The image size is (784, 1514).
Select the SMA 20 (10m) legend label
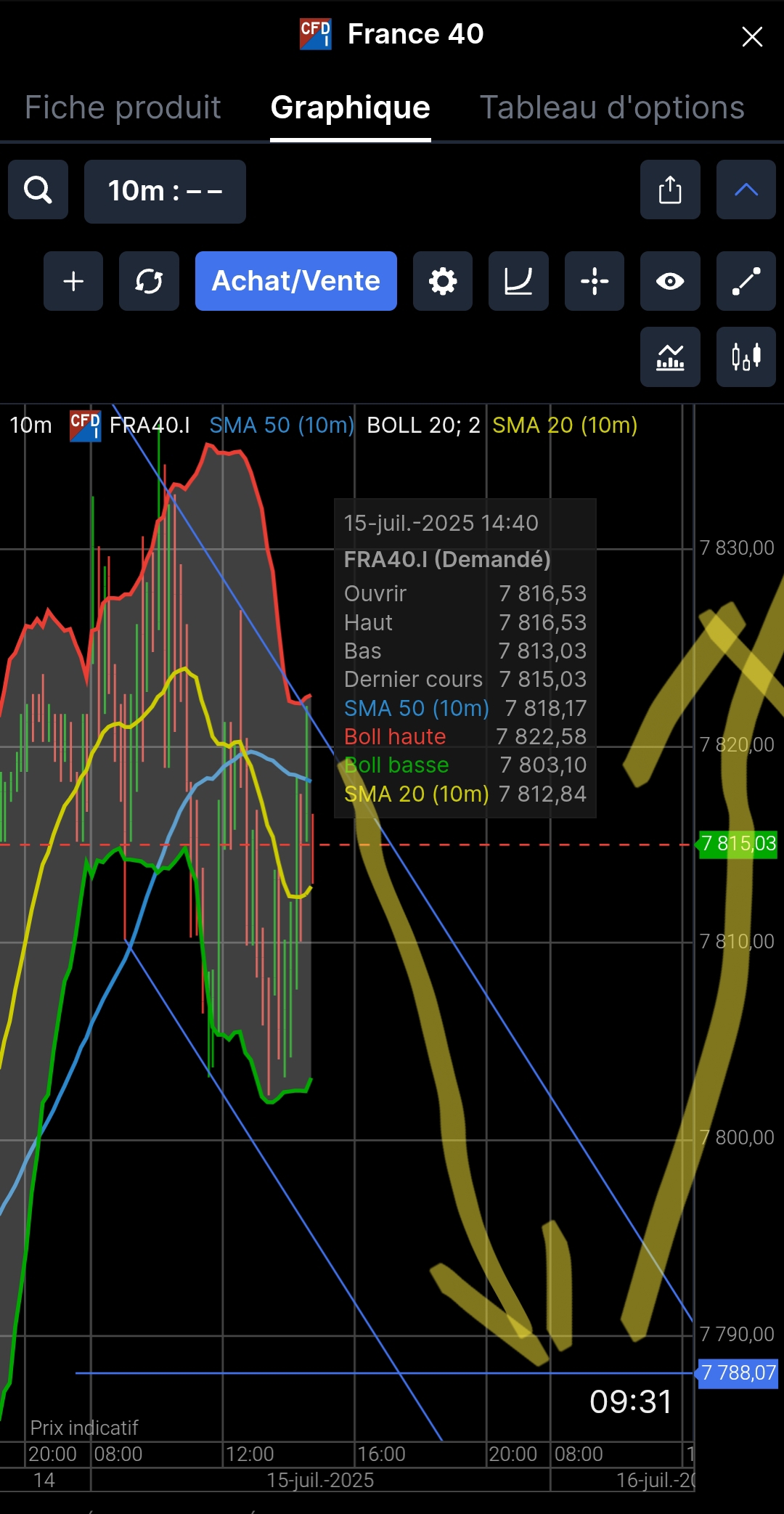pyautogui.click(x=565, y=425)
